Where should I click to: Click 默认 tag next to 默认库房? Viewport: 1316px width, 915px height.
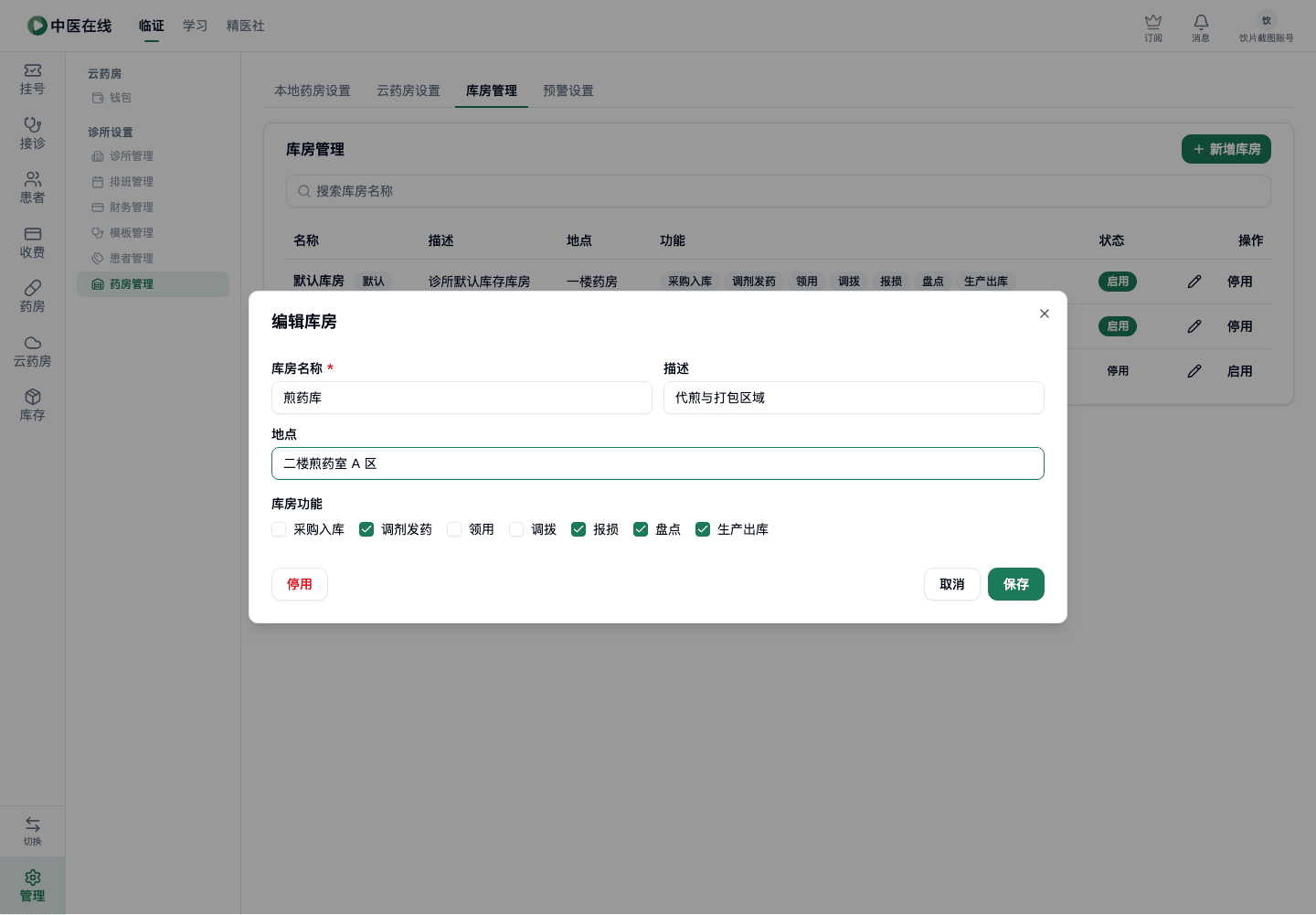(374, 282)
